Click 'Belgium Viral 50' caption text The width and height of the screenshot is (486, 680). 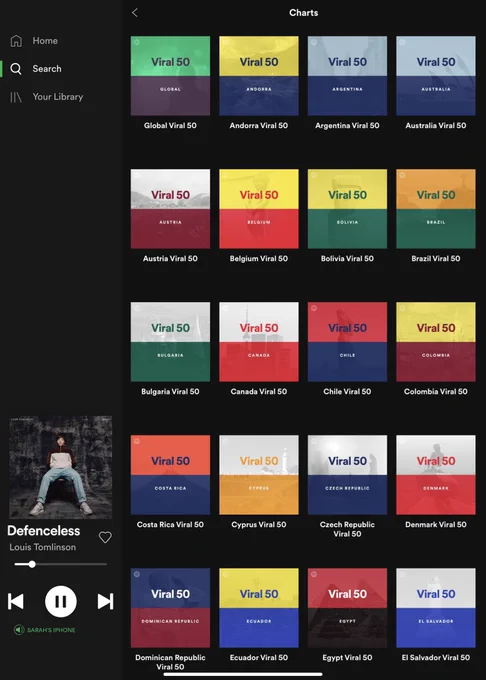[259, 258]
